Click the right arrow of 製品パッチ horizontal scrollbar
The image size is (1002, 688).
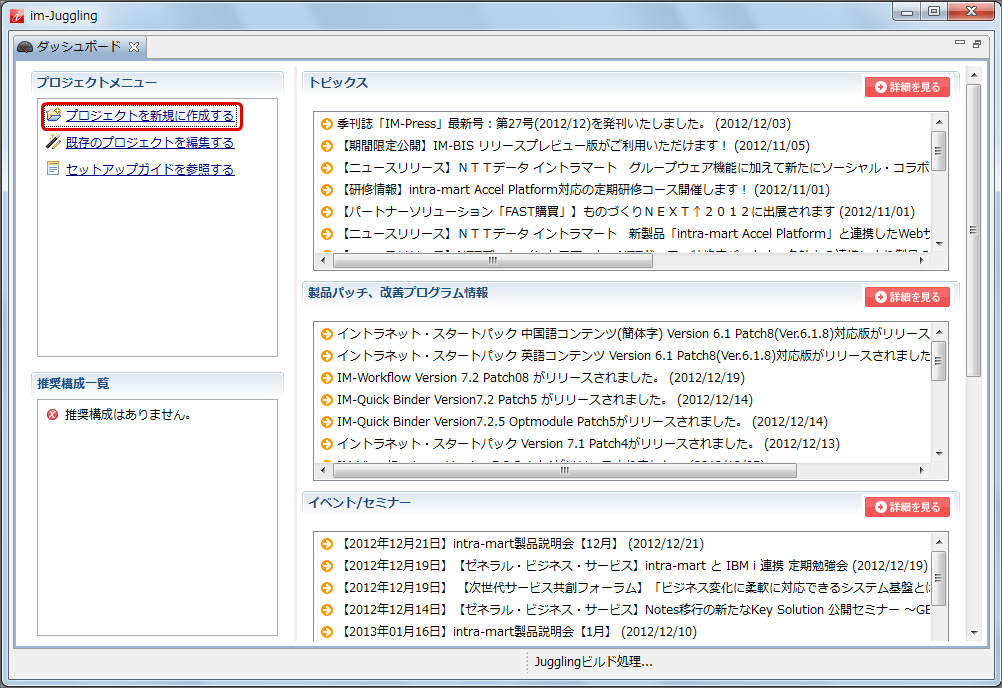pos(921,471)
